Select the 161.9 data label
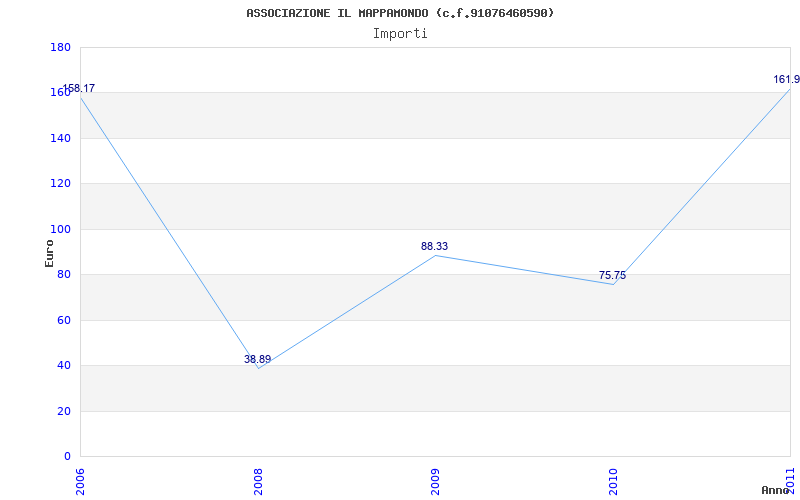 (x=786, y=79)
